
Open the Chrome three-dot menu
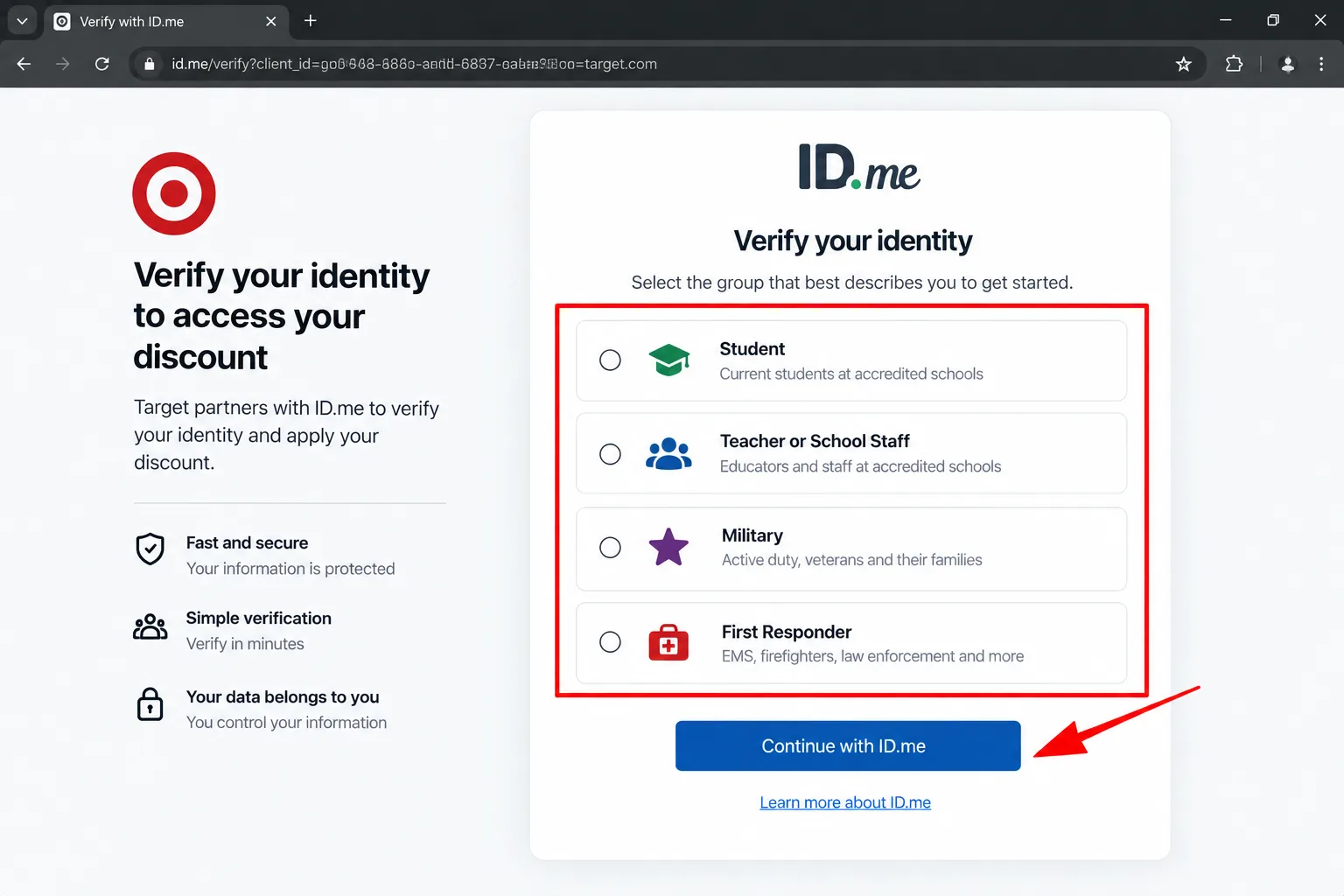pos(1321,64)
